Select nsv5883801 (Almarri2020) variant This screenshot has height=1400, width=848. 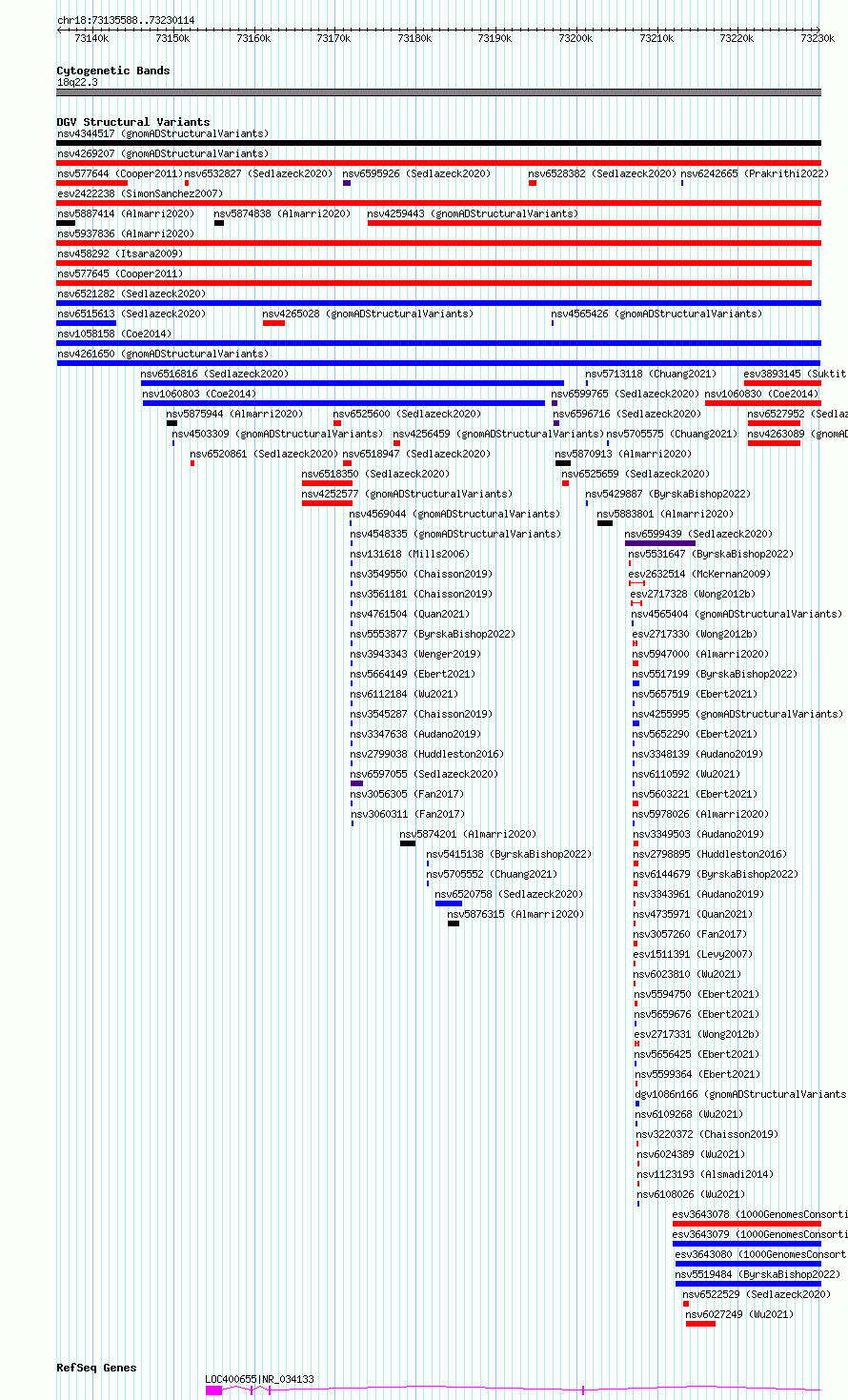pos(665,515)
